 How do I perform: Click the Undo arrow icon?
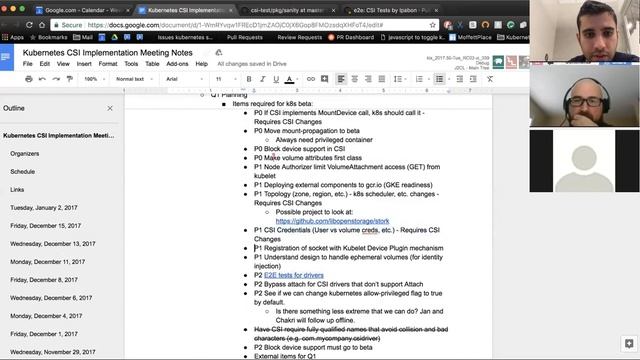pos(42,79)
